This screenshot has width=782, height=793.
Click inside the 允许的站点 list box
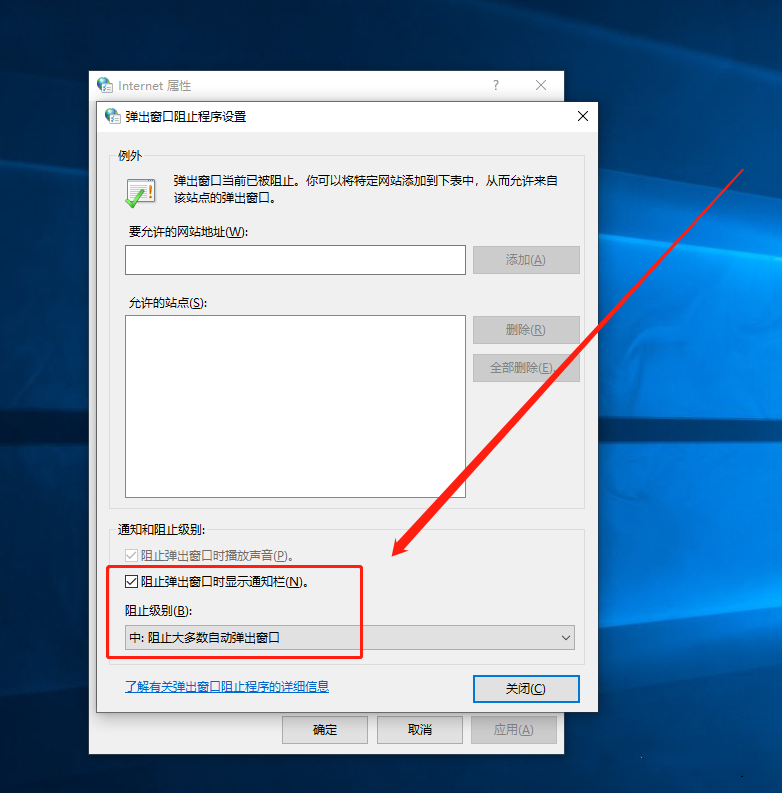pos(295,406)
